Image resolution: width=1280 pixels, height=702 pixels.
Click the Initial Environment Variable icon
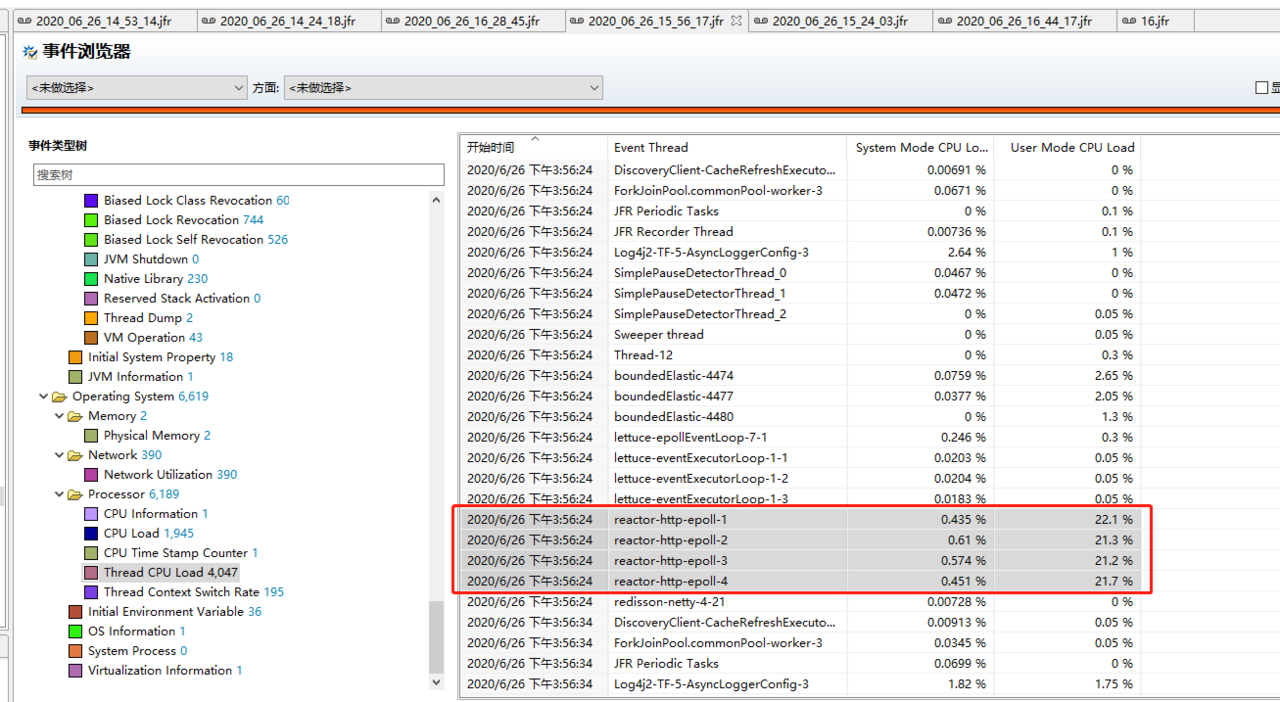pos(75,612)
